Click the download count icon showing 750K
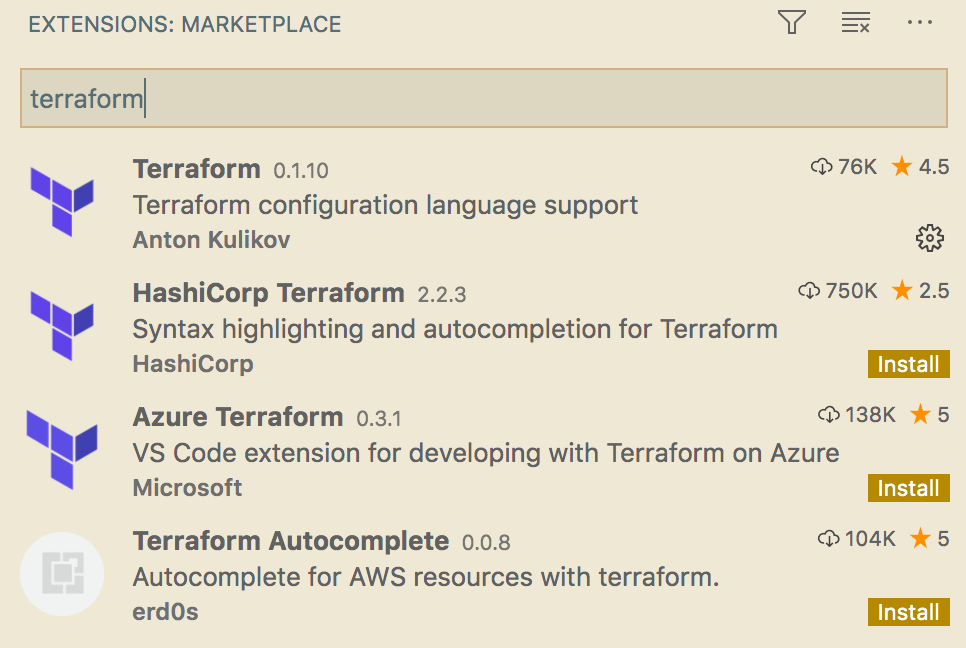 (809, 291)
